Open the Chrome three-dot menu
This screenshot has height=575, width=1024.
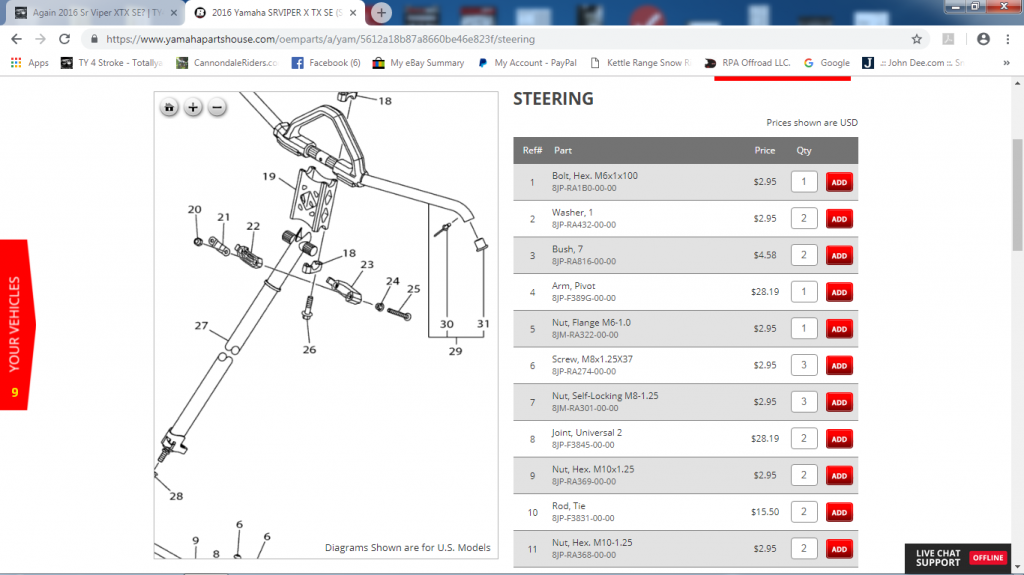click(x=1008, y=39)
